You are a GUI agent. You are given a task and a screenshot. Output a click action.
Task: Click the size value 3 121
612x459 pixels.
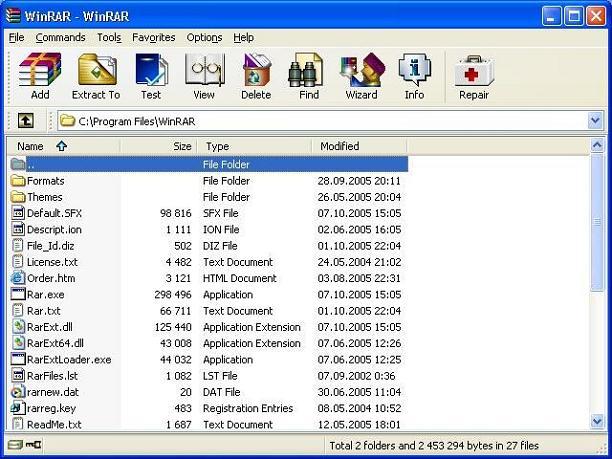coord(178,278)
